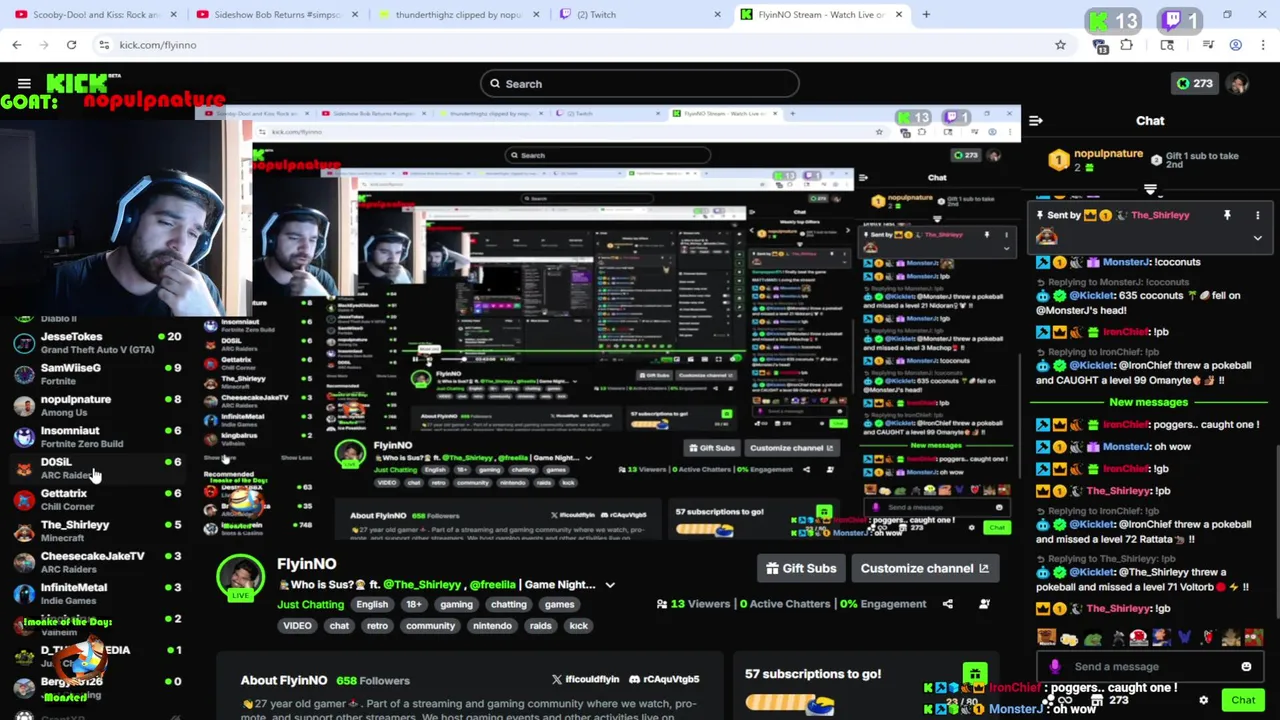Open pinned message options menu

click(1258, 215)
